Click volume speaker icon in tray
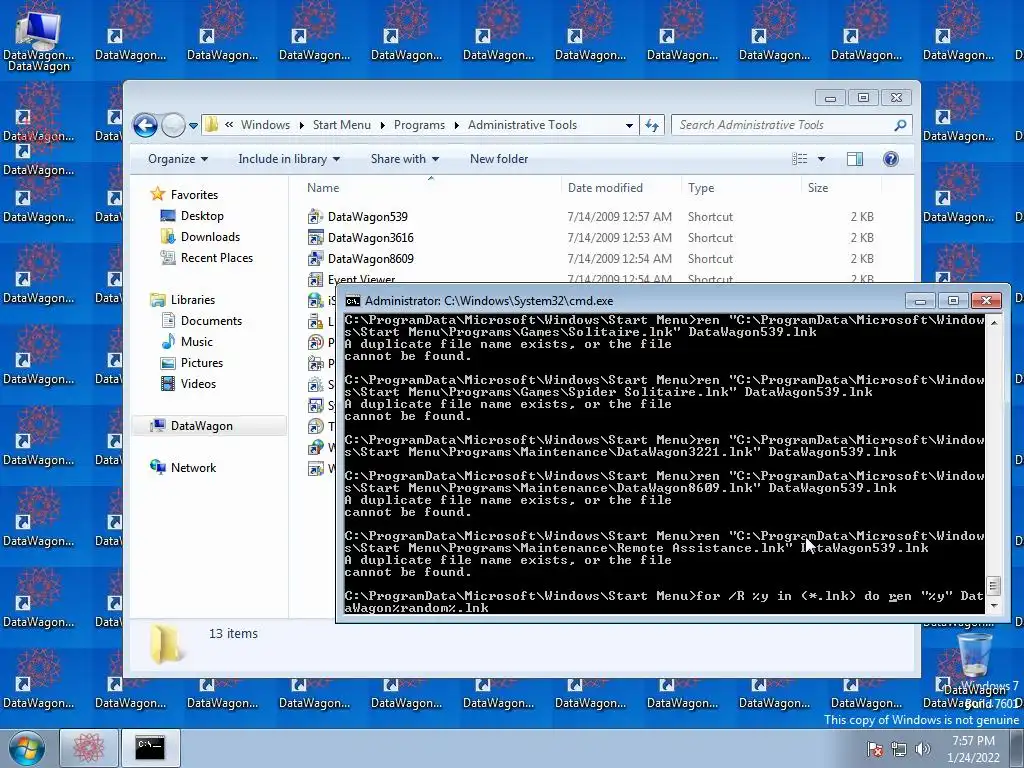This screenshot has width=1024, height=768. [922, 749]
